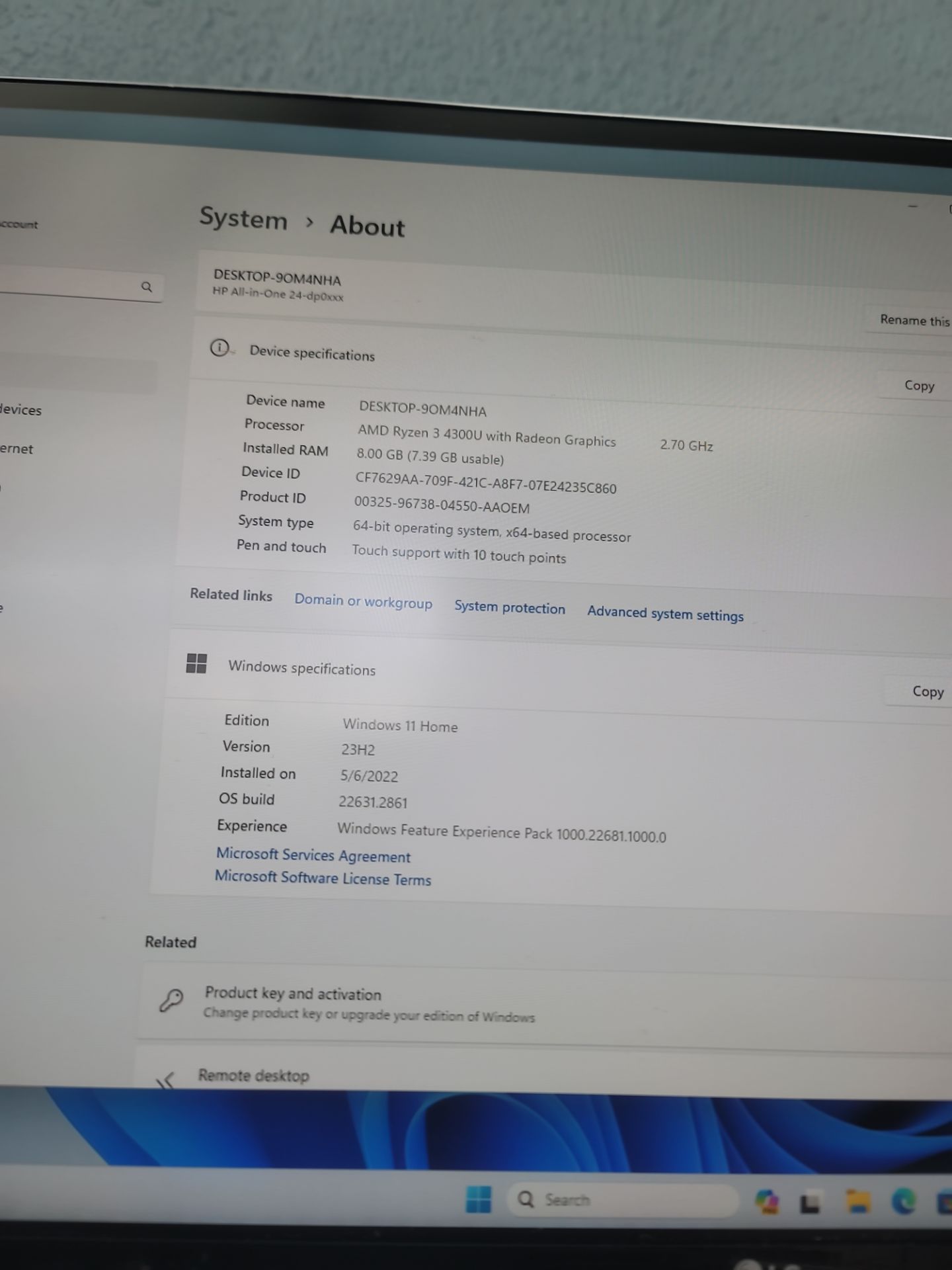The width and height of the screenshot is (952, 1270).
Task: Click the version 23H2 value
Action: pos(358,749)
